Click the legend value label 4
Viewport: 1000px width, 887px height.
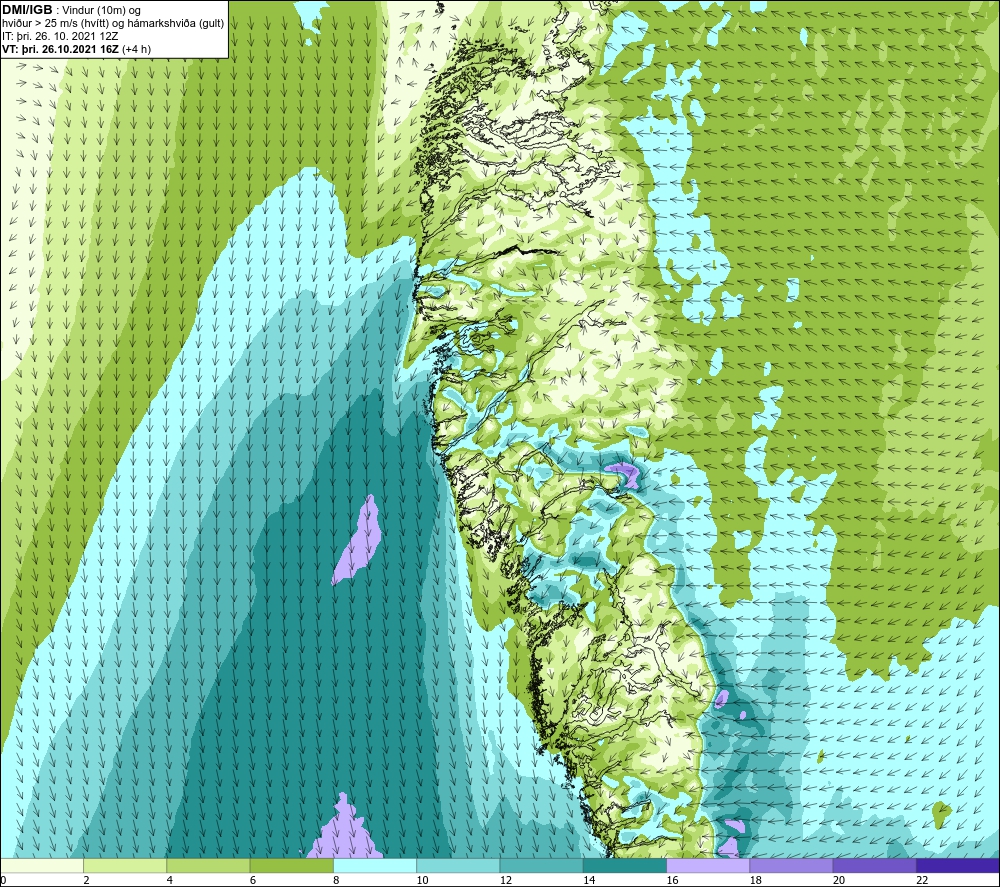point(170,880)
